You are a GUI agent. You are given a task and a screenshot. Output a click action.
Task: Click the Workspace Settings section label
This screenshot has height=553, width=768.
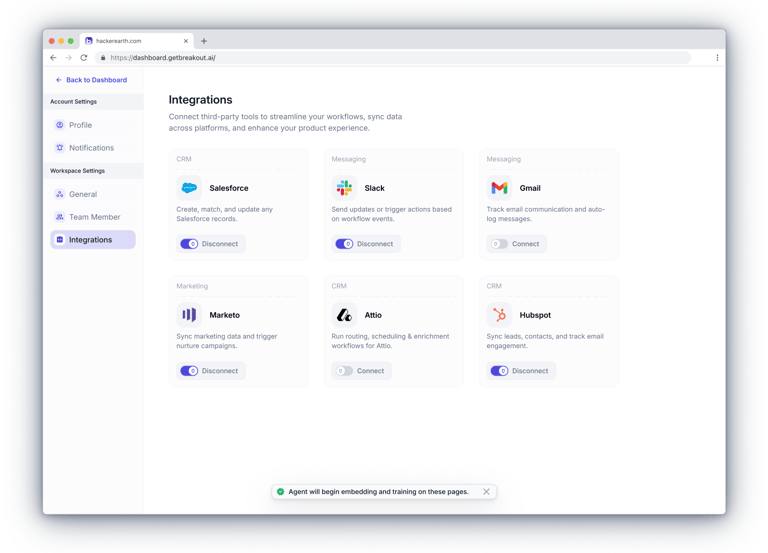pyautogui.click(x=77, y=171)
